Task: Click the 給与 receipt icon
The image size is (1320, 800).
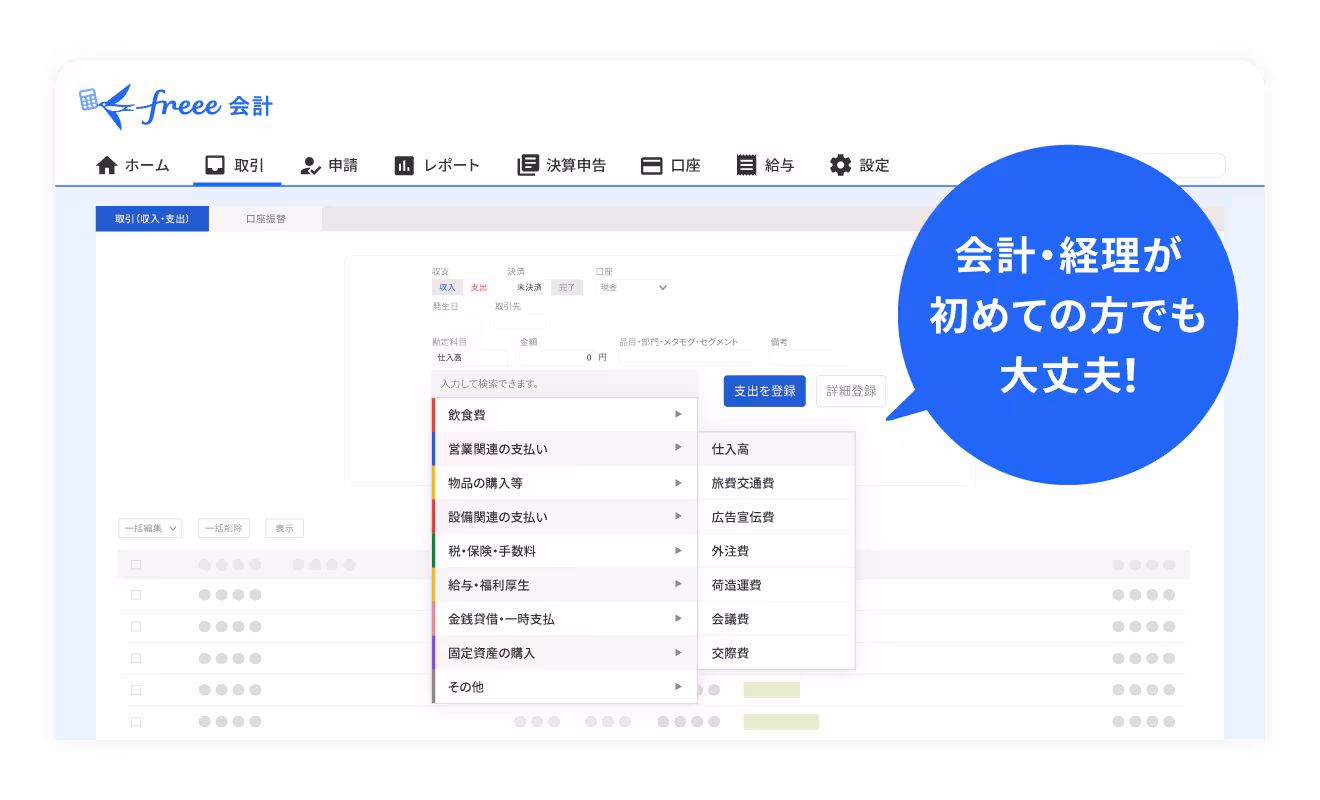Action: pos(746,166)
